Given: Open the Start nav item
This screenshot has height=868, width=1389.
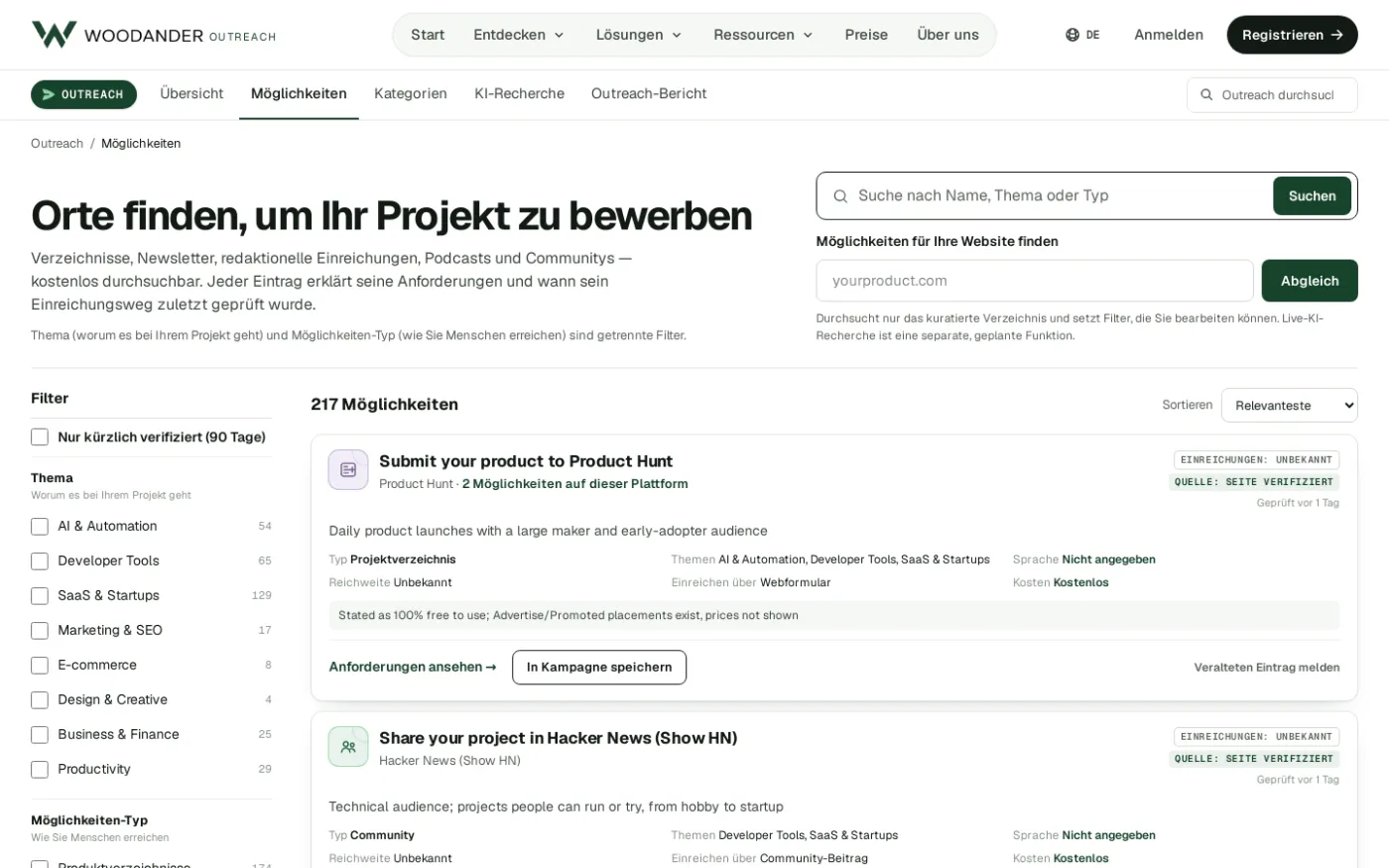Looking at the screenshot, I should (x=428, y=35).
